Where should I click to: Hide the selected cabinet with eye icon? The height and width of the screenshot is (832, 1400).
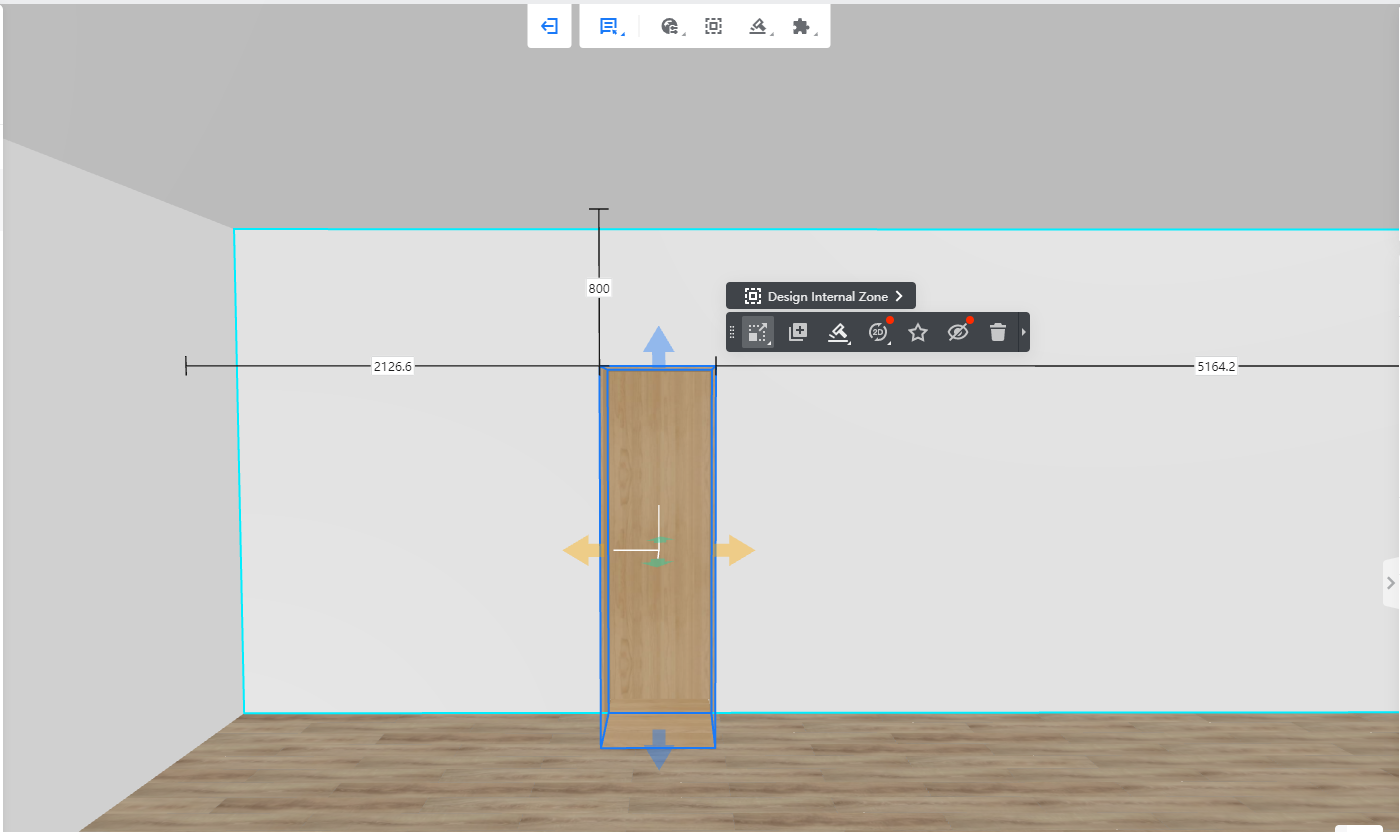click(958, 333)
